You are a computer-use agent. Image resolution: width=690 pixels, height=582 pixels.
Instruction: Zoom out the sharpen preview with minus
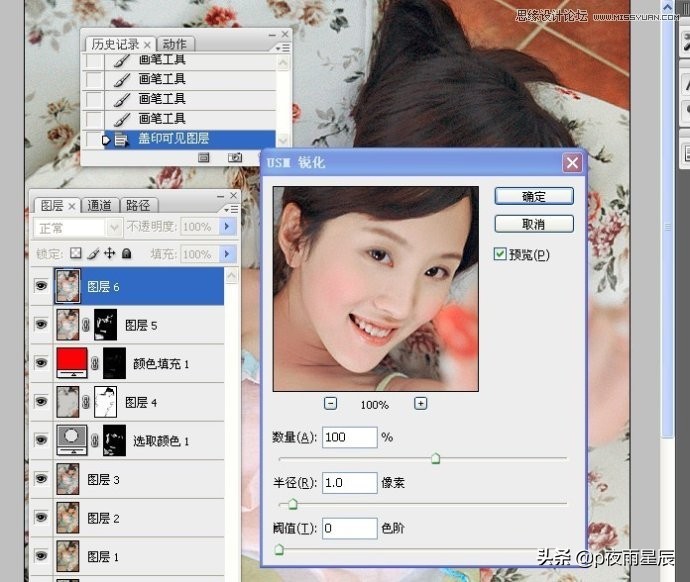pyautogui.click(x=330, y=403)
